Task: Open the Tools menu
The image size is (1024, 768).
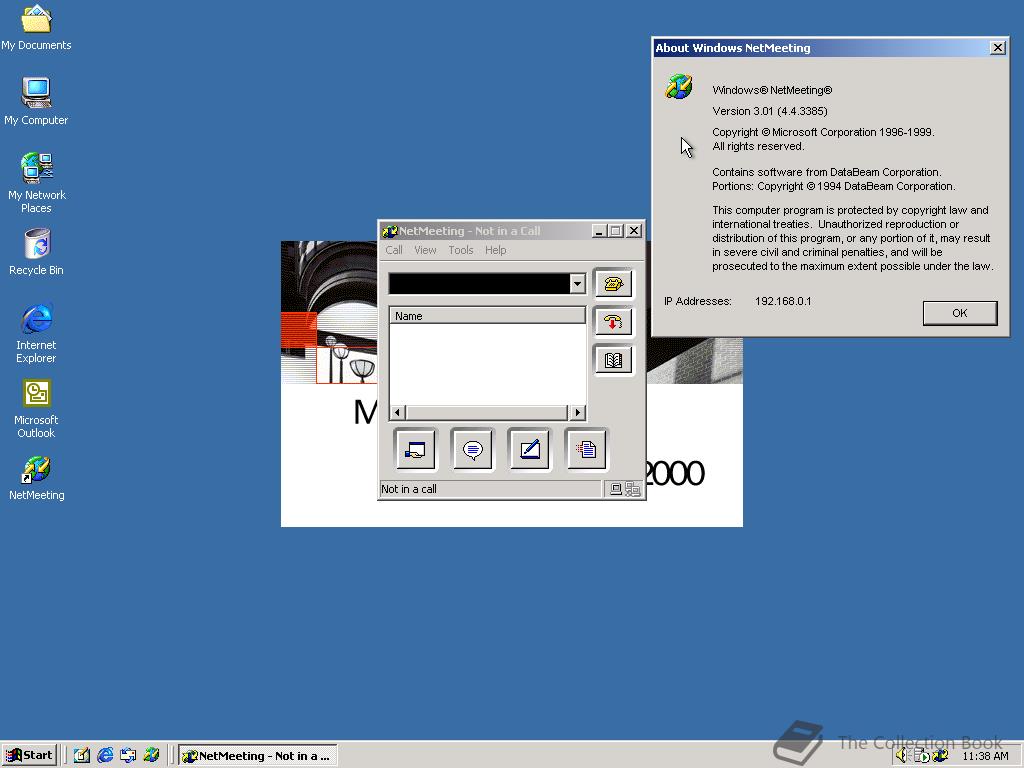Action: click(460, 250)
